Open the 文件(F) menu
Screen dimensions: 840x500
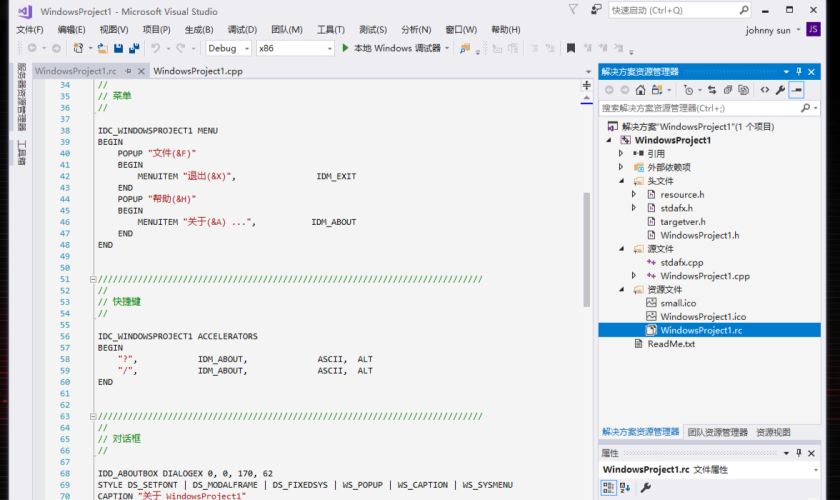pos(29,29)
